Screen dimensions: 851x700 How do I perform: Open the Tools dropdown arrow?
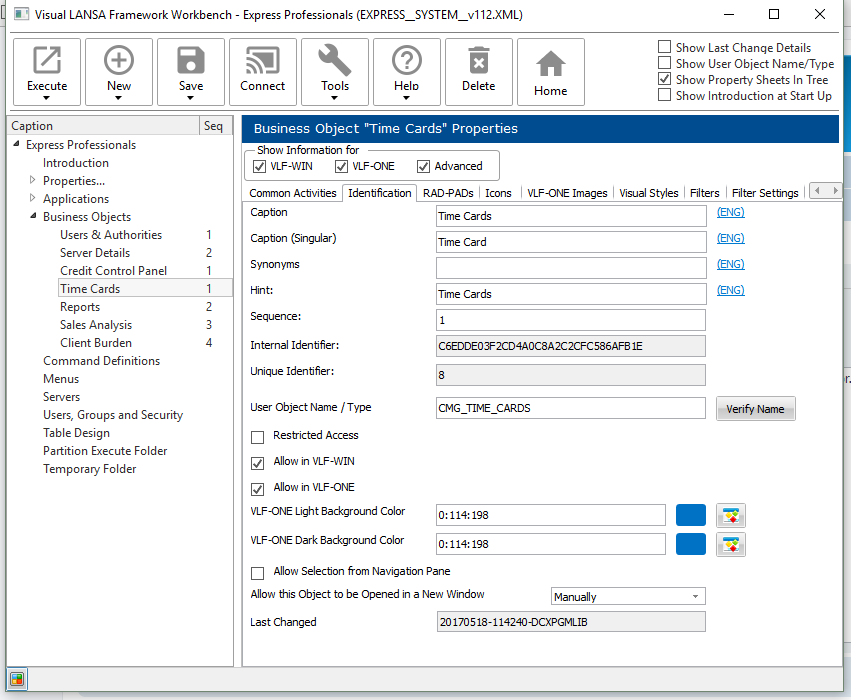tap(334, 98)
